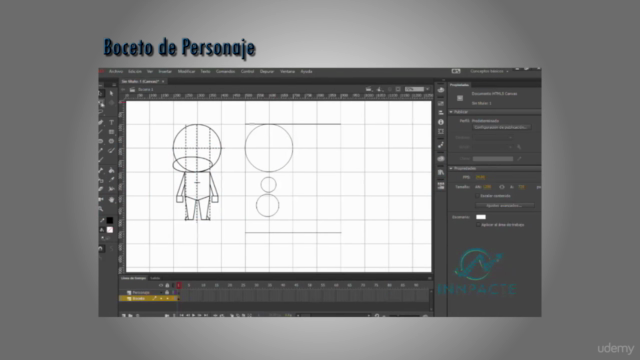The image size is (640, 360).
Task: Open the Conceptos básicos workspace dropdown
Action: 489,71
